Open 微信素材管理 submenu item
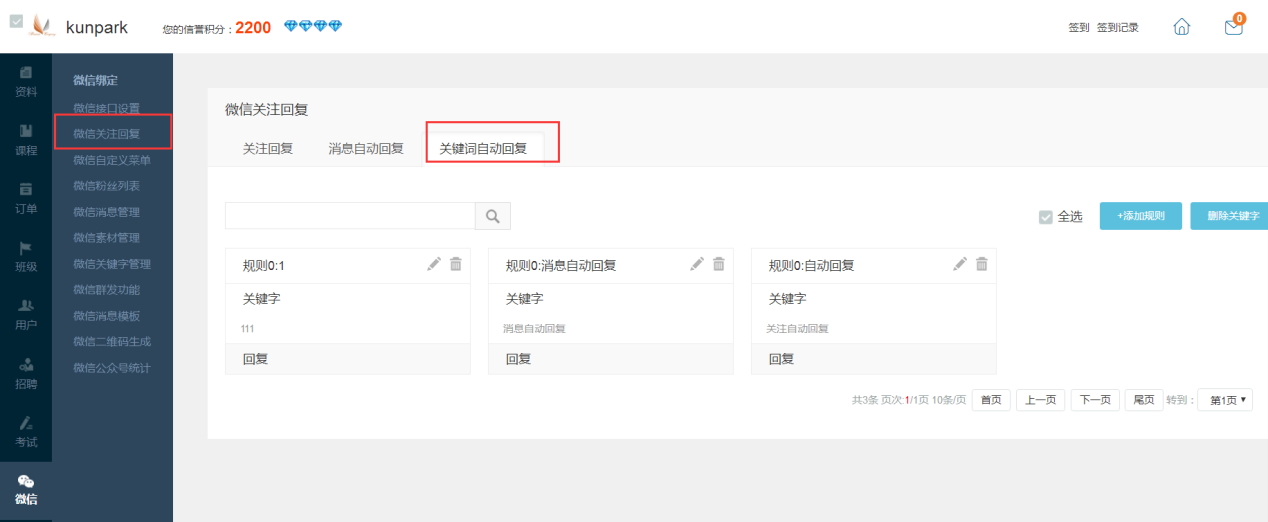Screen dimensions: 1268x522 106,238
